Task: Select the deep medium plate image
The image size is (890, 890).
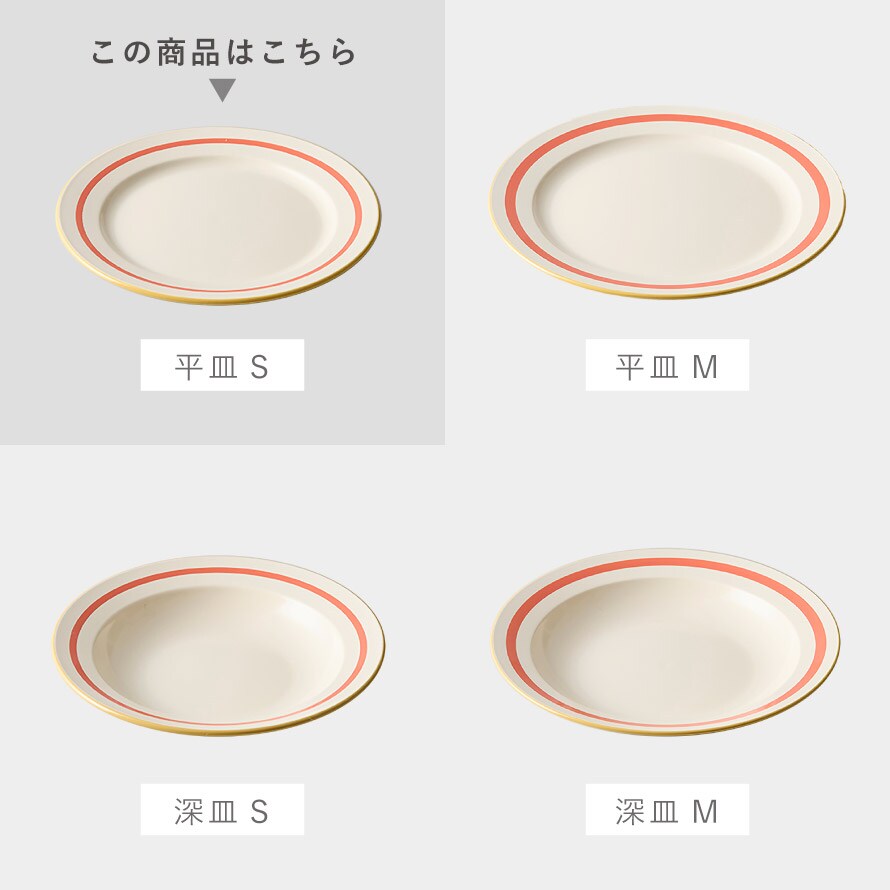Action: [x=666, y=642]
